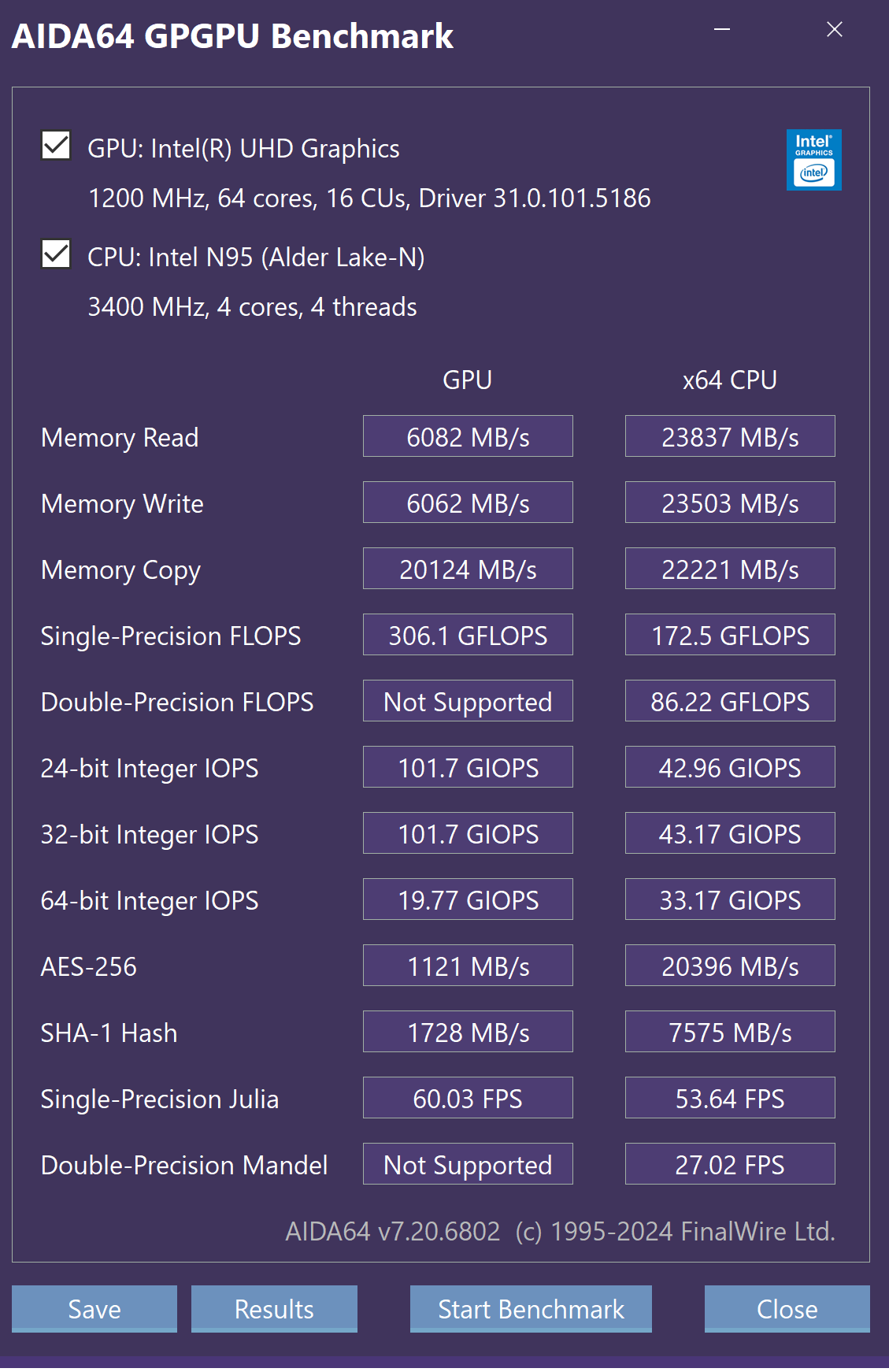Click the GPU Memory Copy result box
889x1372 pixels.
tap(468, 569)
